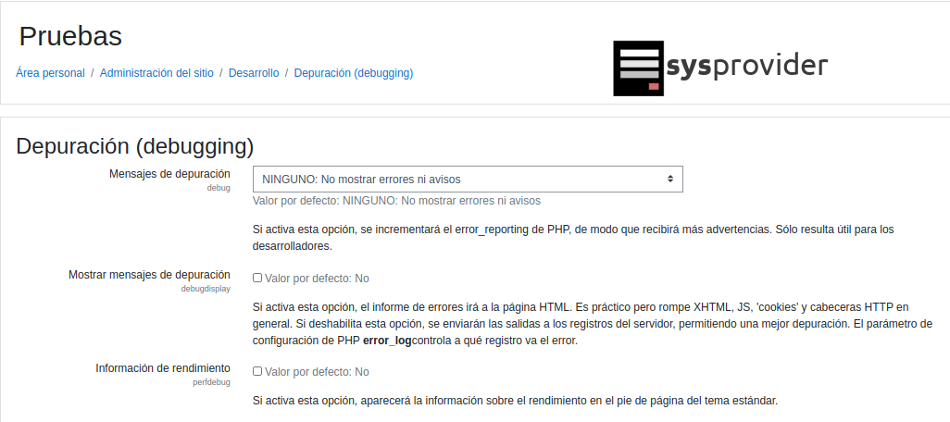Open the Mensajes de depuración dropdown

point(467,179)
